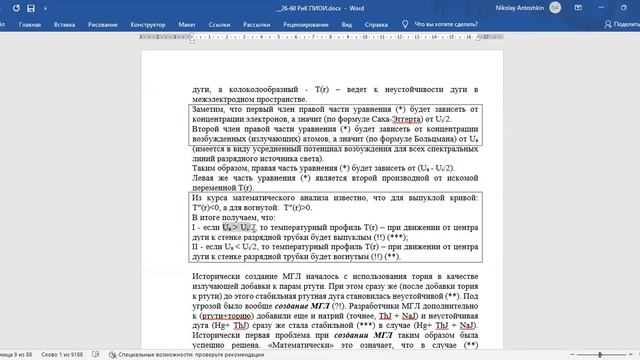Click the Redo/Repeat icon in title bar
This screenshot has height=360, width=640.
point(16,8)
